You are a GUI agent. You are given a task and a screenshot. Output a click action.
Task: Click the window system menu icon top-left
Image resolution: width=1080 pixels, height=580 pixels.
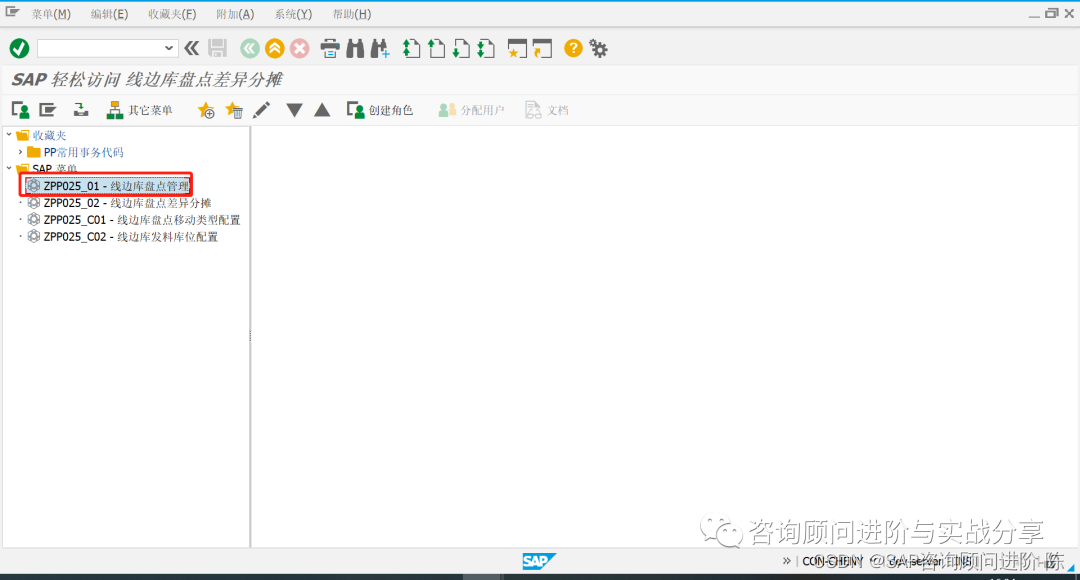[12, 12]
